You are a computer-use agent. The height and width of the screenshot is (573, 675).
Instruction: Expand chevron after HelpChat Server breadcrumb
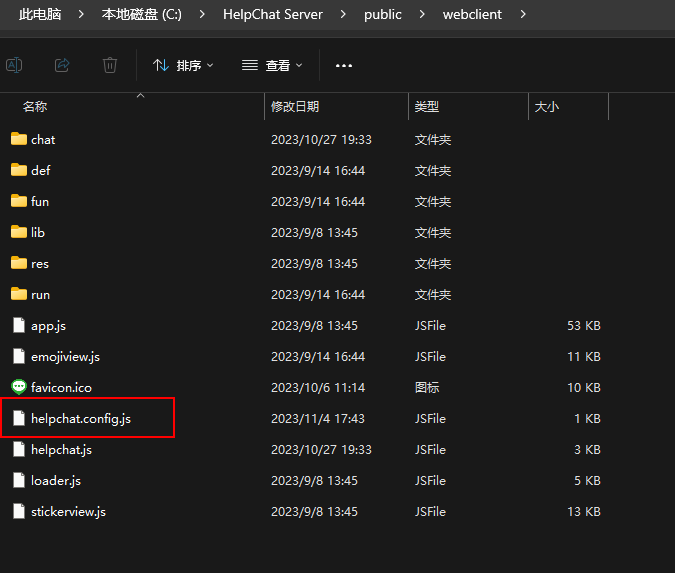343,15
